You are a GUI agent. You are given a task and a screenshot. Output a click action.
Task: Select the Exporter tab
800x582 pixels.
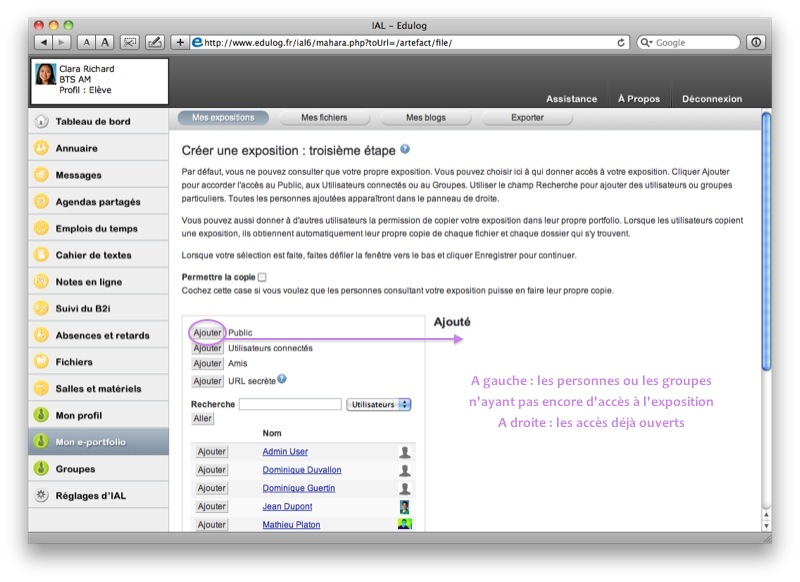click(x=527, y=117)
